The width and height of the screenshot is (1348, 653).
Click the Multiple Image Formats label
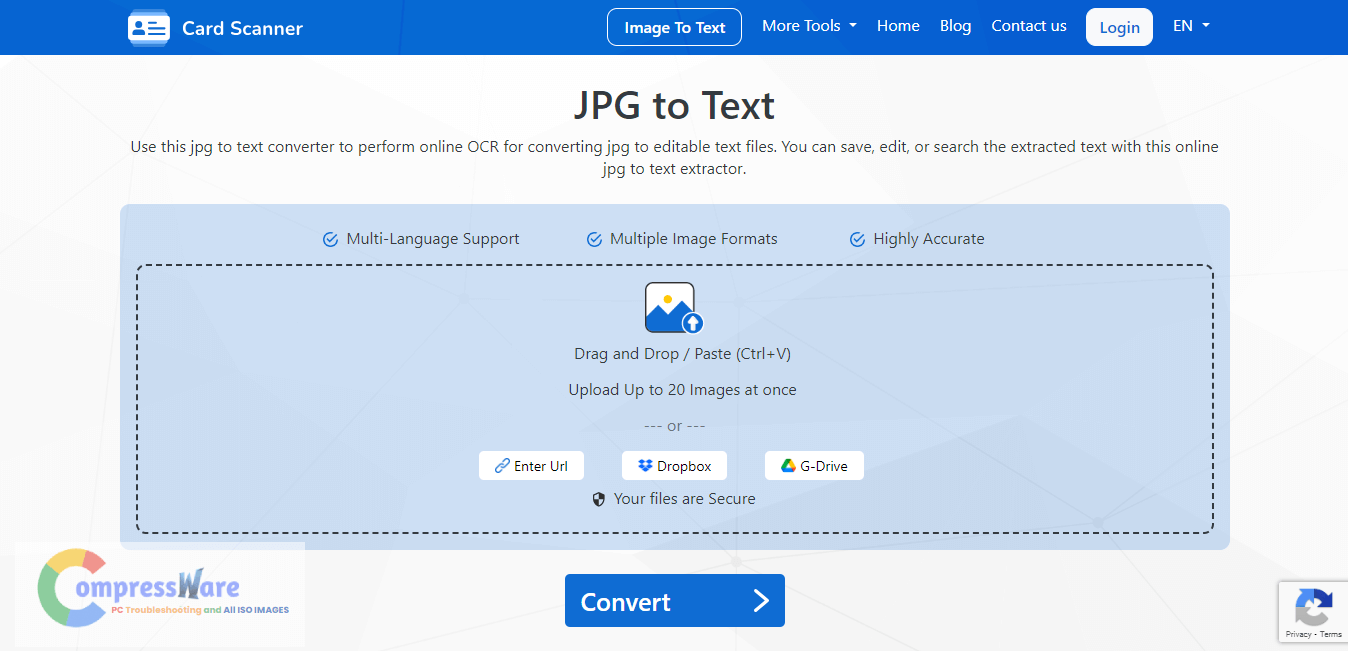pyautogui.click(x=694, y=239)
